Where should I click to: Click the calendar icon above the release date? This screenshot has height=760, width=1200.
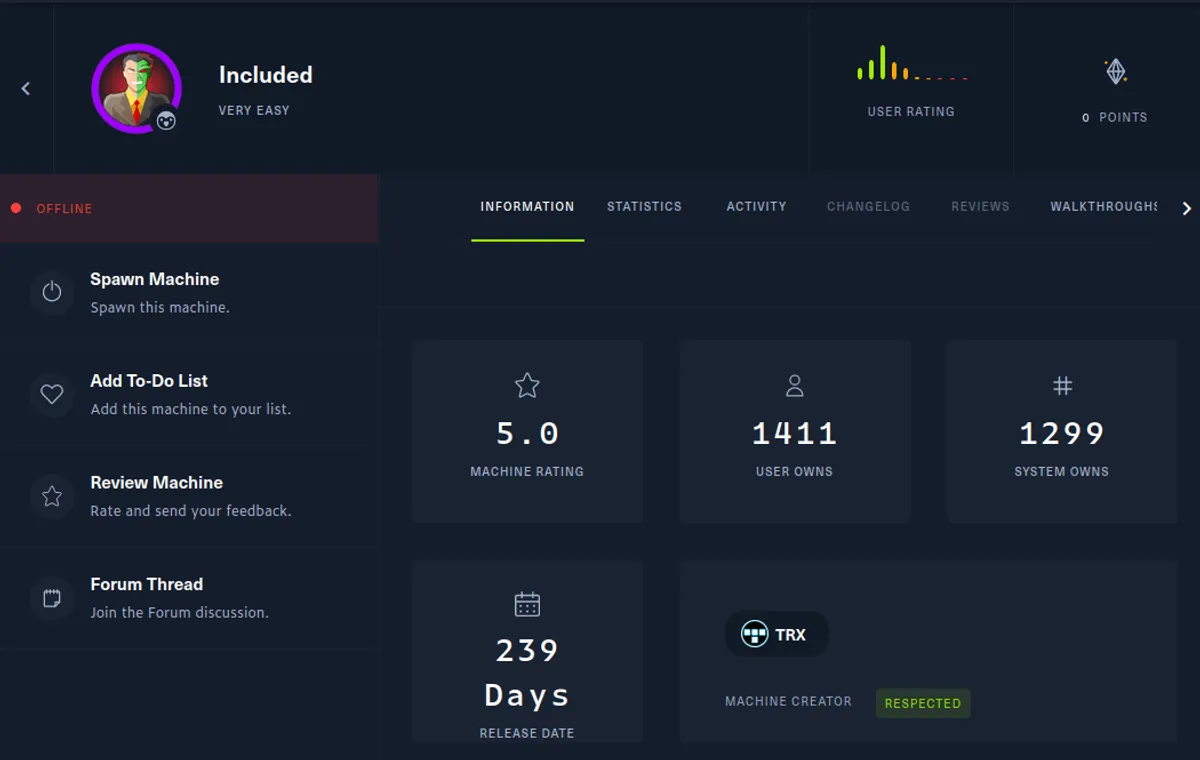point(527,603)
